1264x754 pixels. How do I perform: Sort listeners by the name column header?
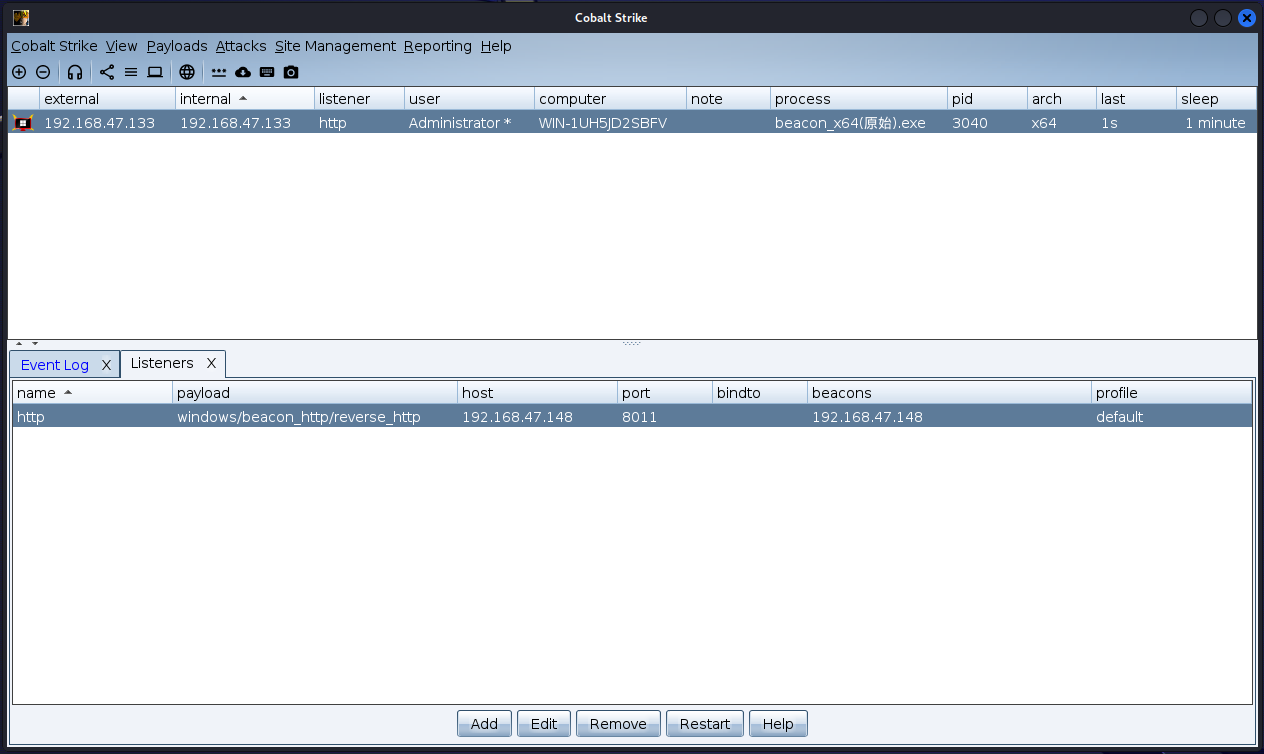point(37,393)
